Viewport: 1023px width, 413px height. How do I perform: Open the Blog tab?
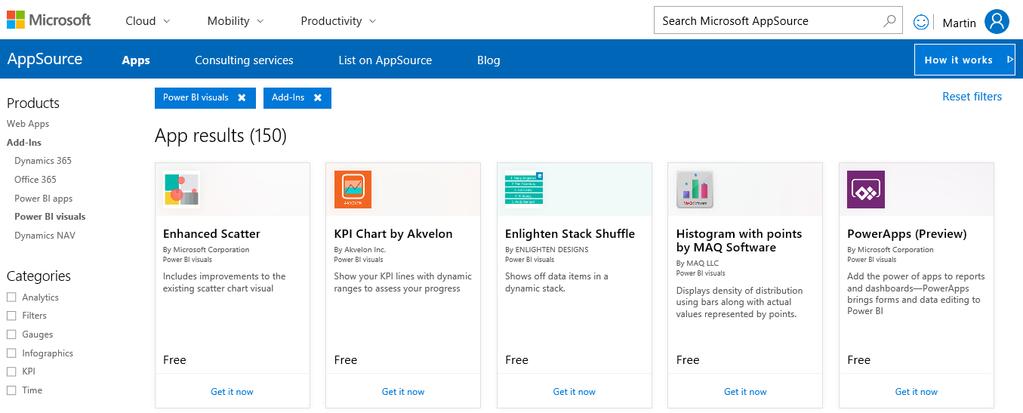click(x=489, y=60)
